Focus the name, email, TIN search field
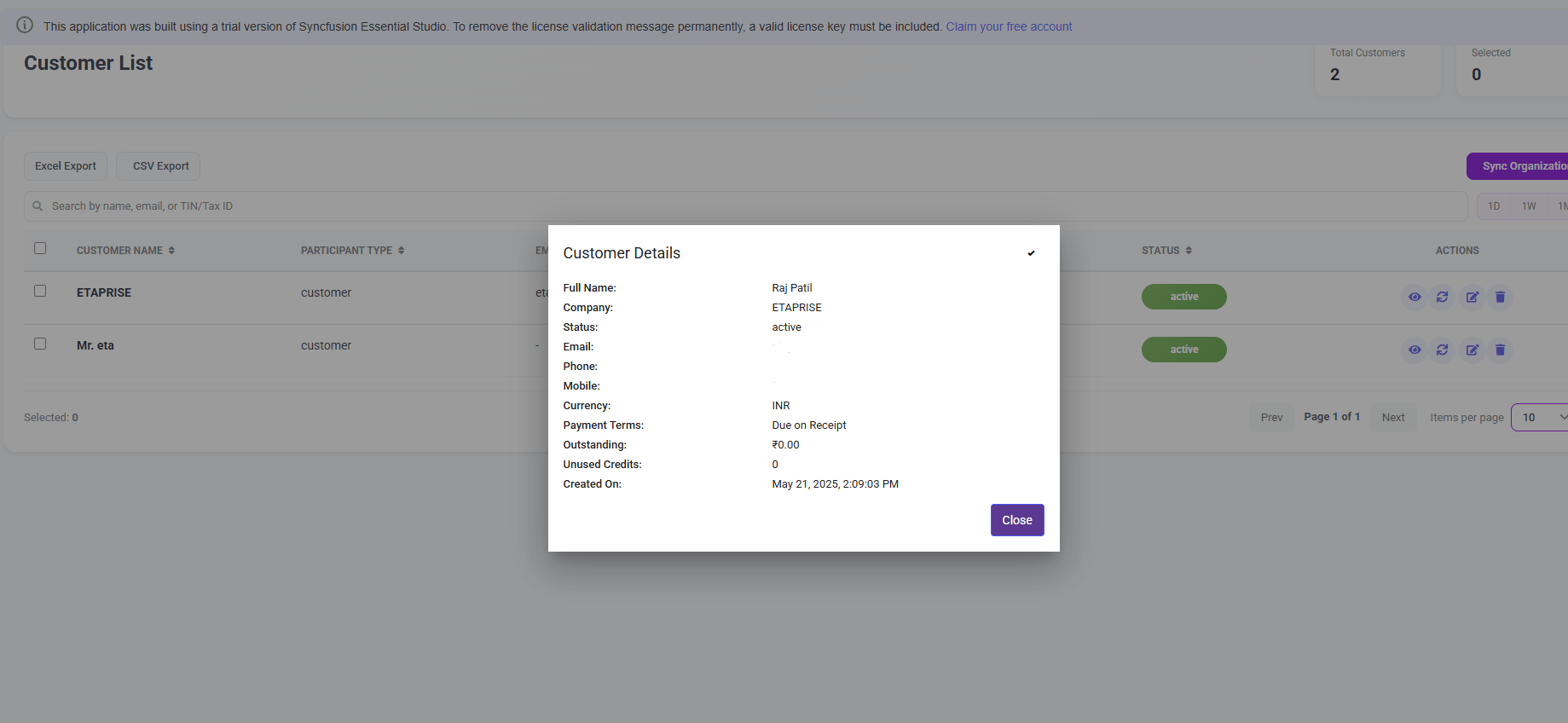 click(x=746, y=206)
